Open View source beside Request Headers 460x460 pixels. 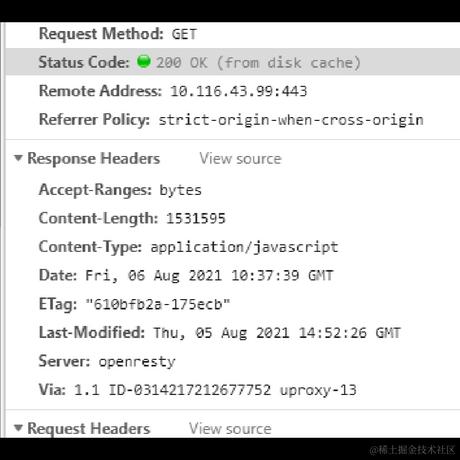pos(230,429)
